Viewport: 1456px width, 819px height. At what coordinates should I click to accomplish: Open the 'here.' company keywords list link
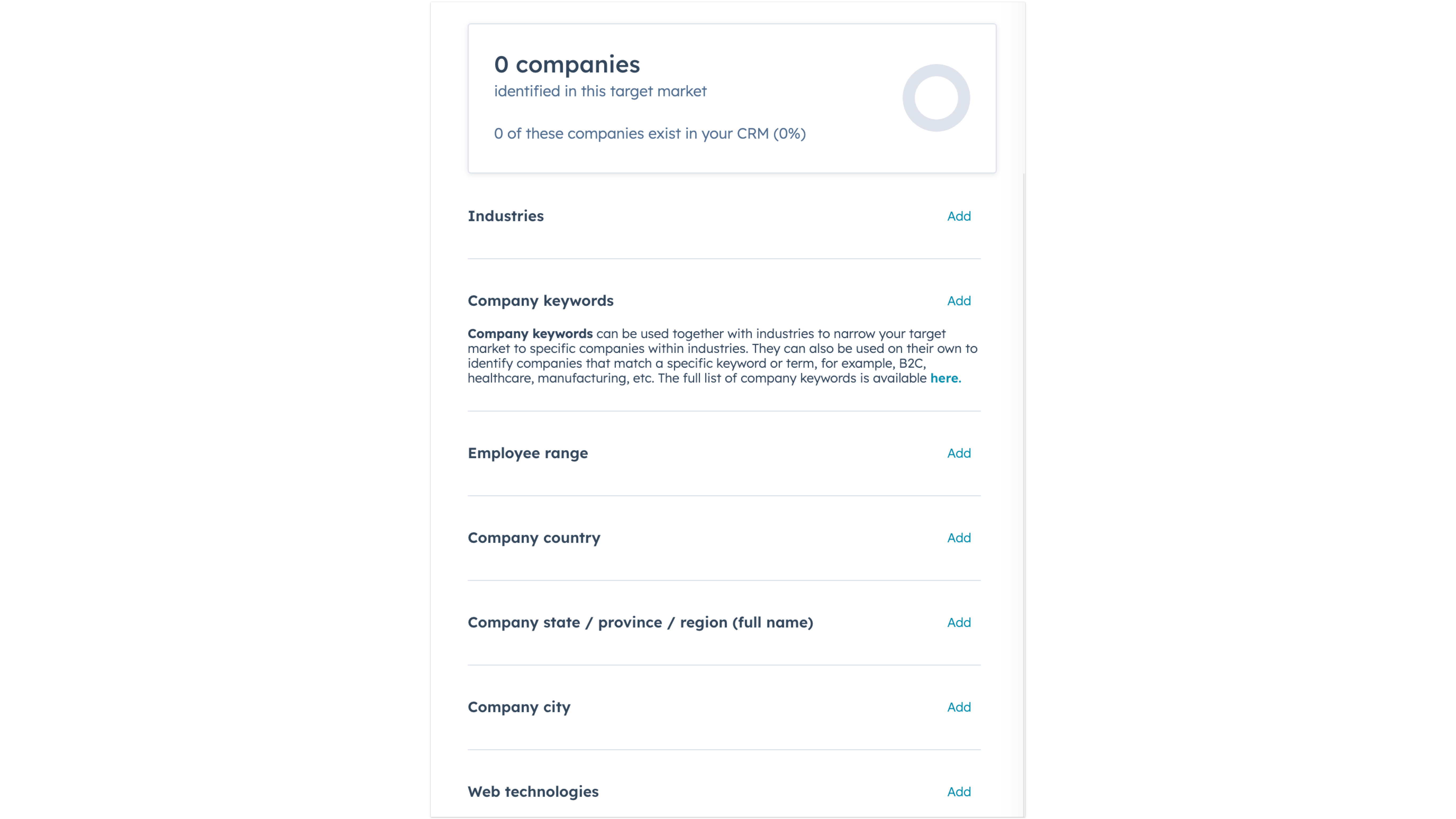point(945,378)
